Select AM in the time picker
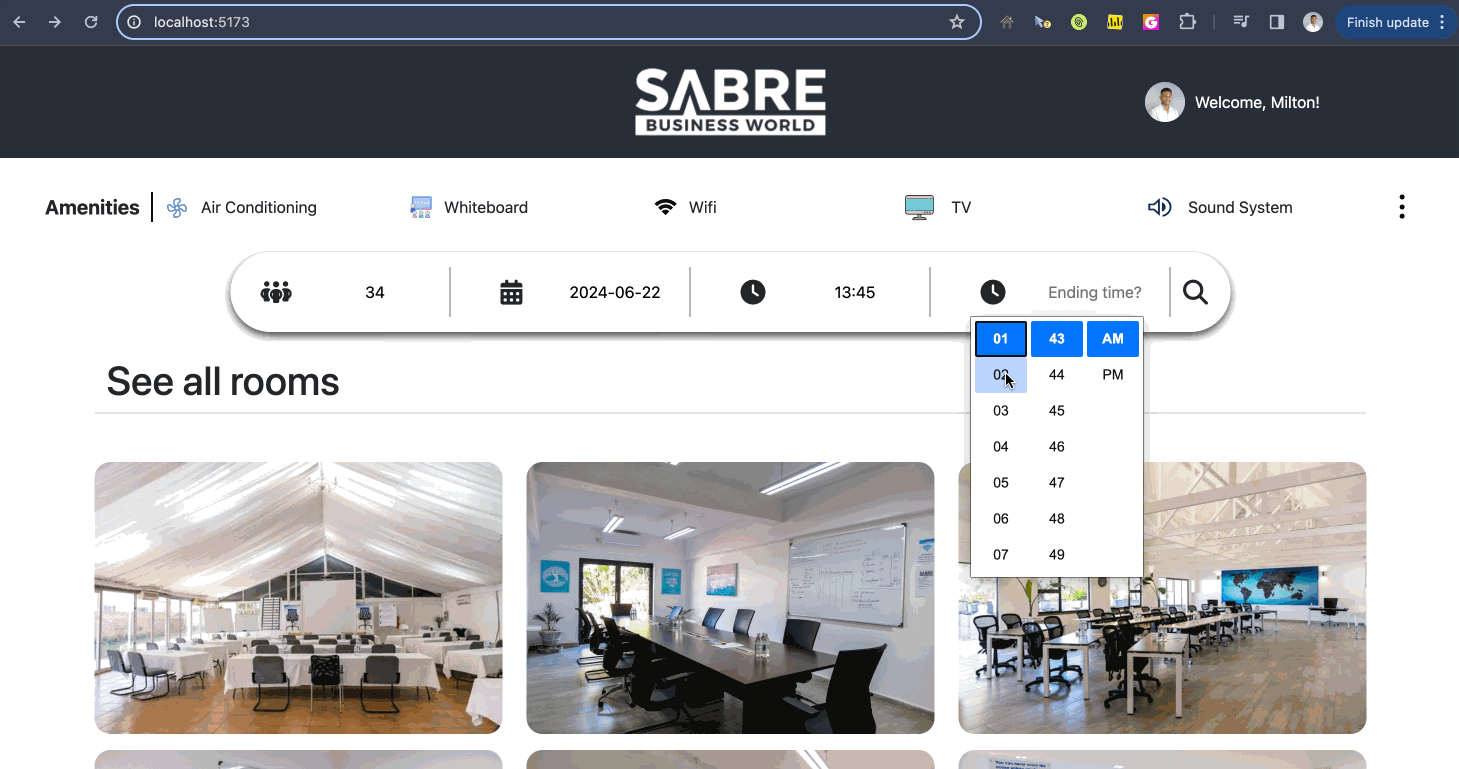This screenshot has height=769, width=1459. tap(1112, 339)
